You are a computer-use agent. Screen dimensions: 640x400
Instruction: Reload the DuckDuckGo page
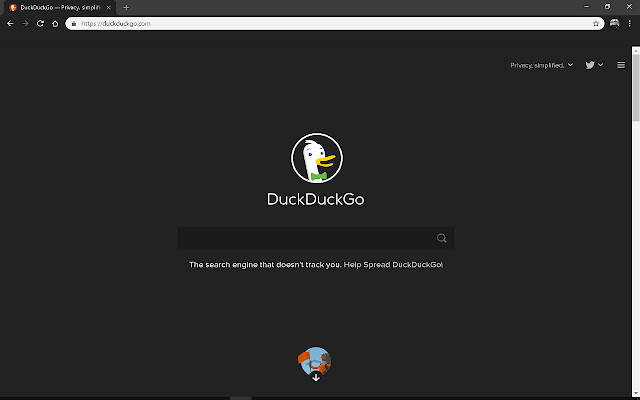(x=40, y=24)
